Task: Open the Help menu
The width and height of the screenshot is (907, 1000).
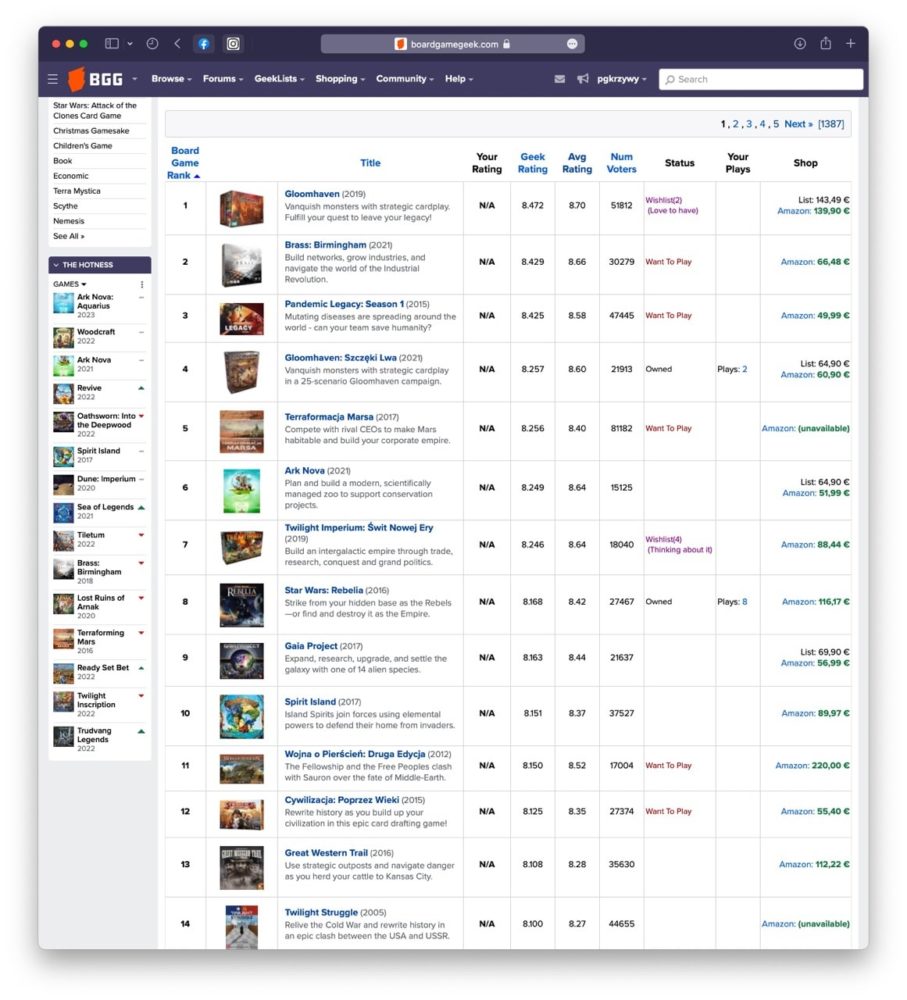Action: coord(459,79)
